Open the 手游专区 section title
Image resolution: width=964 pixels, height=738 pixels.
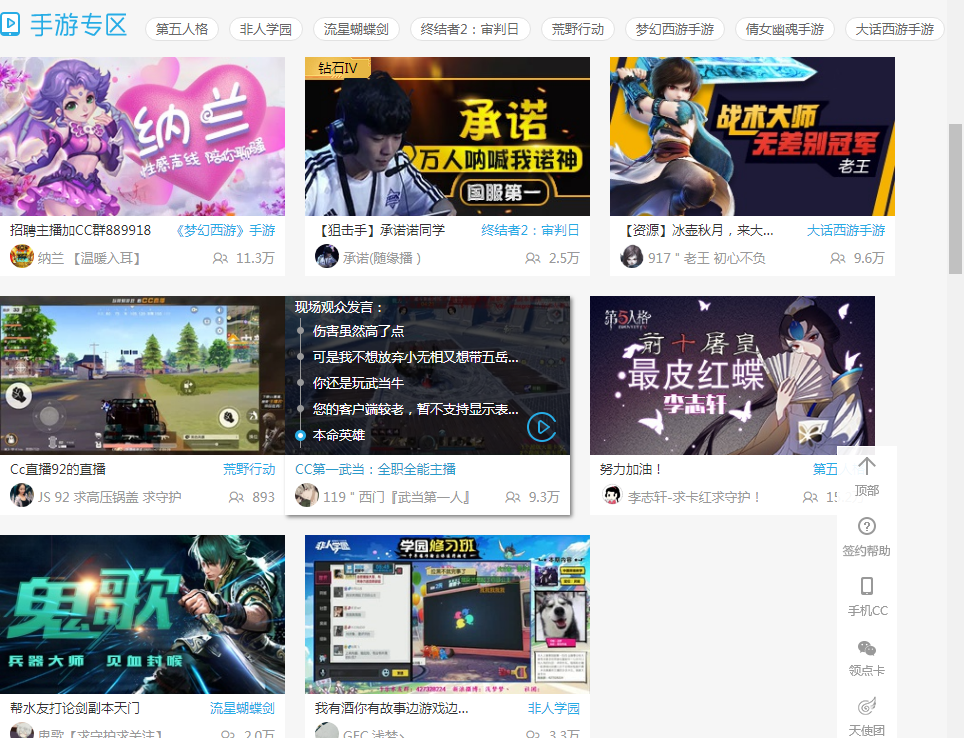pos(79,25)
